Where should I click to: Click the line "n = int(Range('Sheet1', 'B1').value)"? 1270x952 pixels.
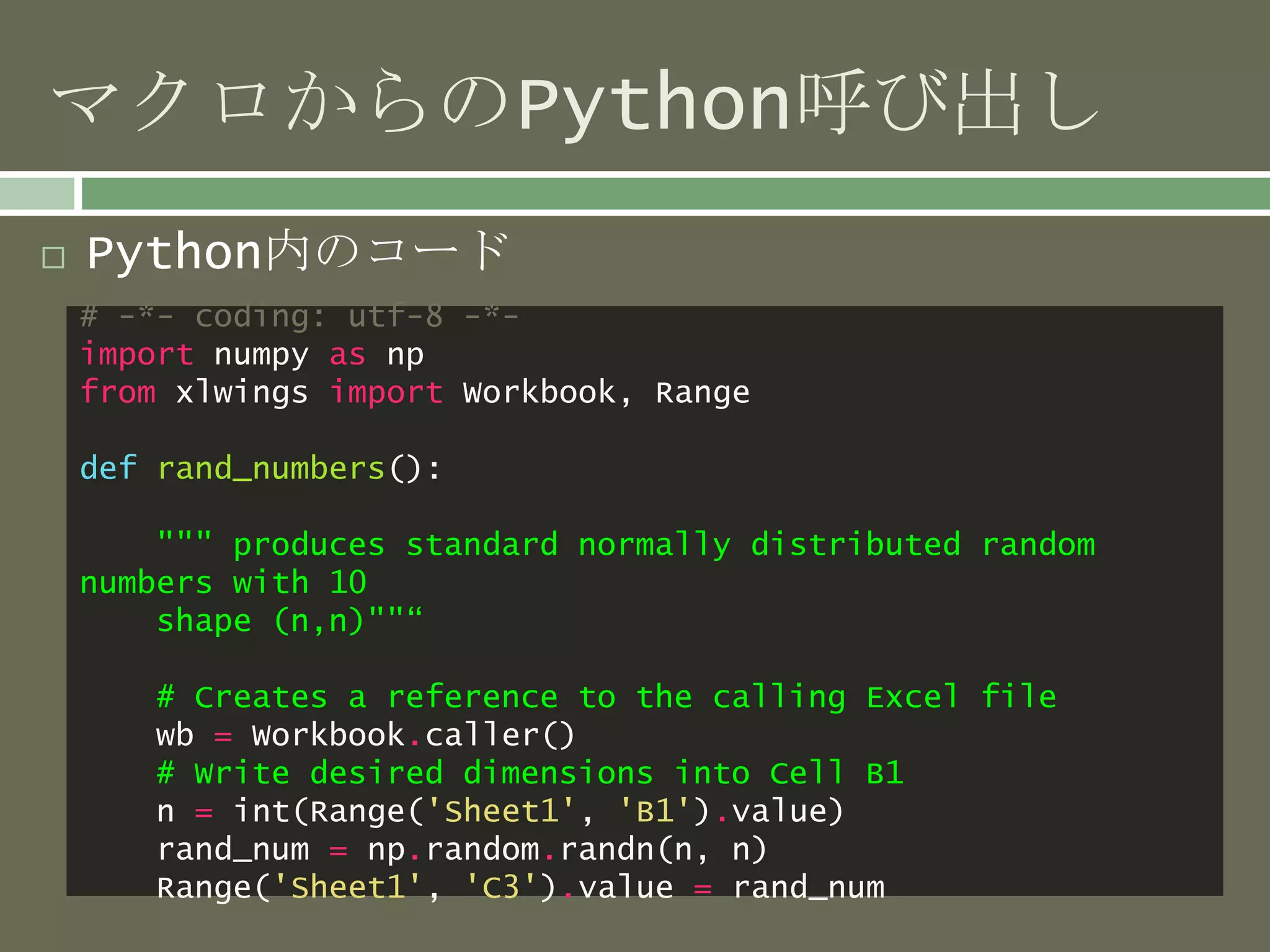[x=500, y=812]
